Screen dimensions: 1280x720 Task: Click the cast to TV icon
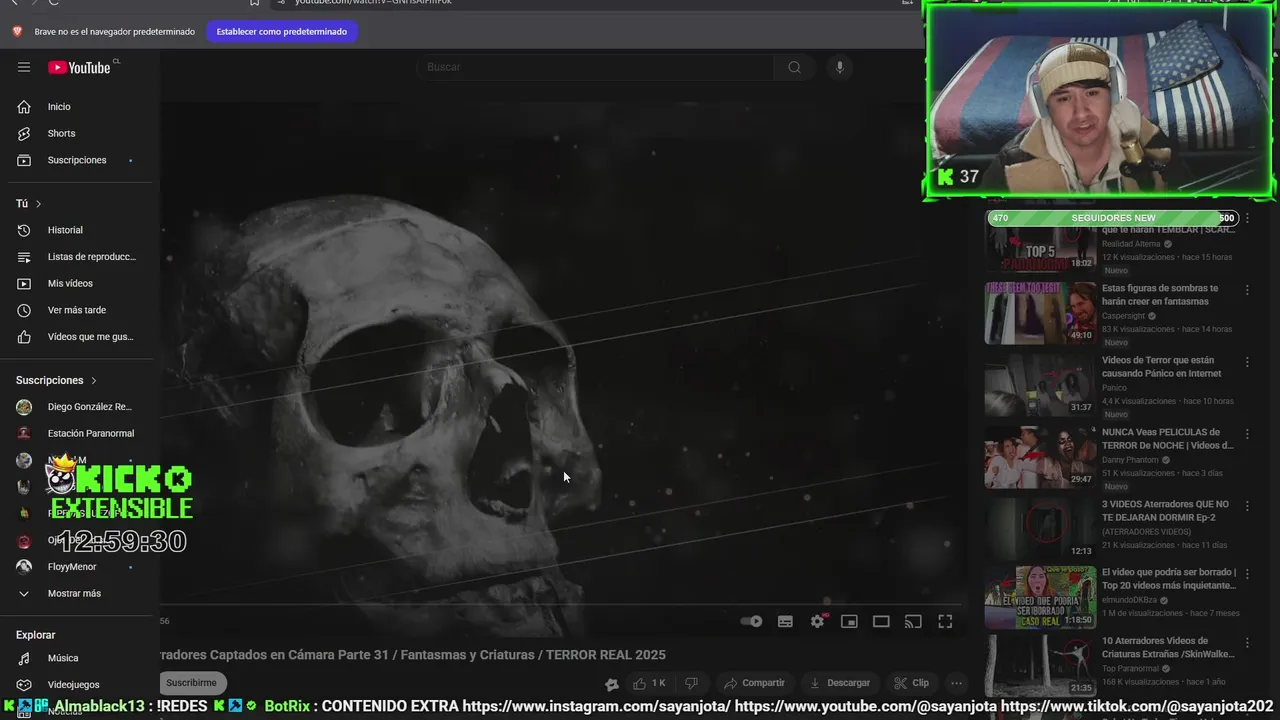(x=913, y=621)
